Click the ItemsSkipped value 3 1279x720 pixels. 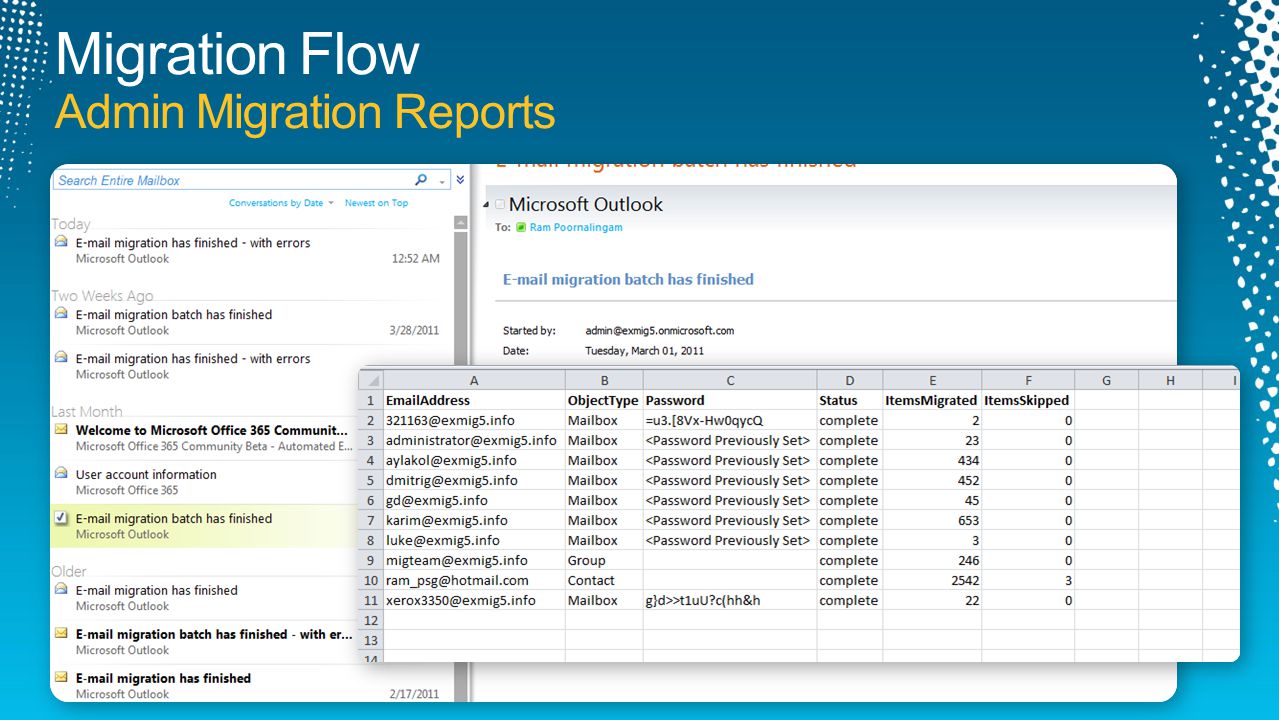tap(1028, 580)
